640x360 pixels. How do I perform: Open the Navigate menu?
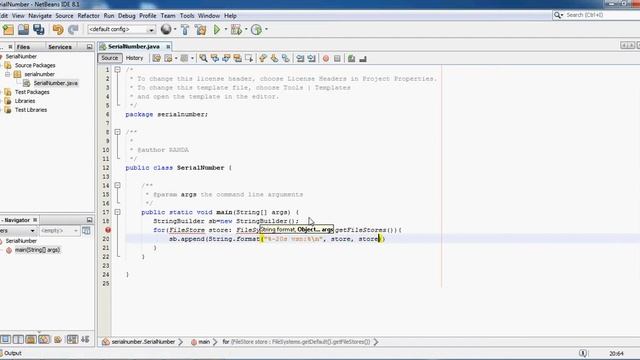tap(40, 16)
